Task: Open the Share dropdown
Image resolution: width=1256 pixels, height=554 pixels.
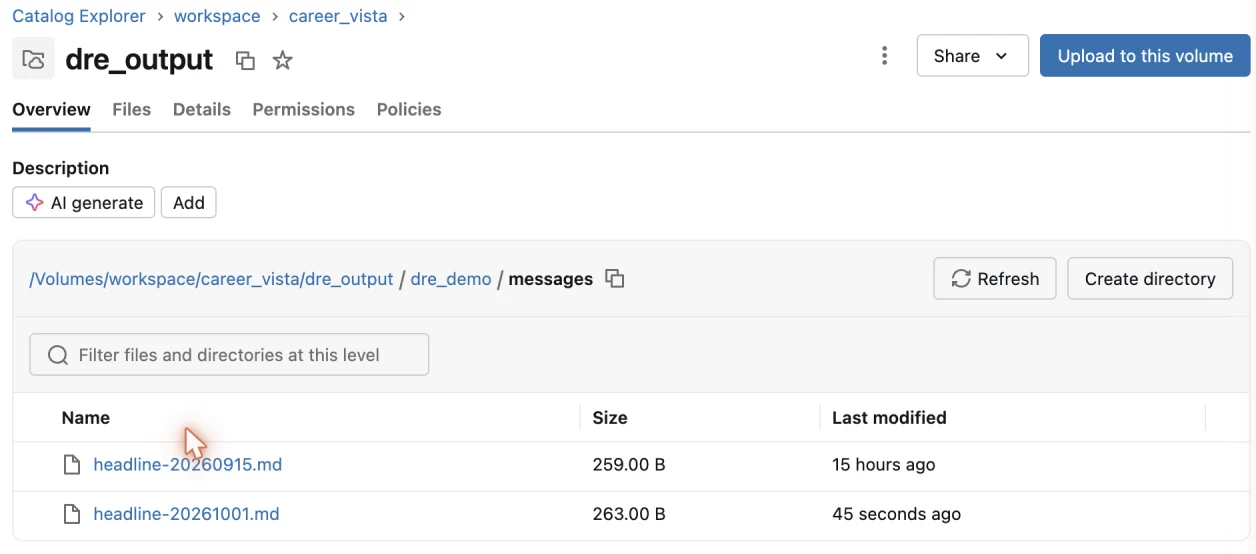Action: (x=972, y=56)
